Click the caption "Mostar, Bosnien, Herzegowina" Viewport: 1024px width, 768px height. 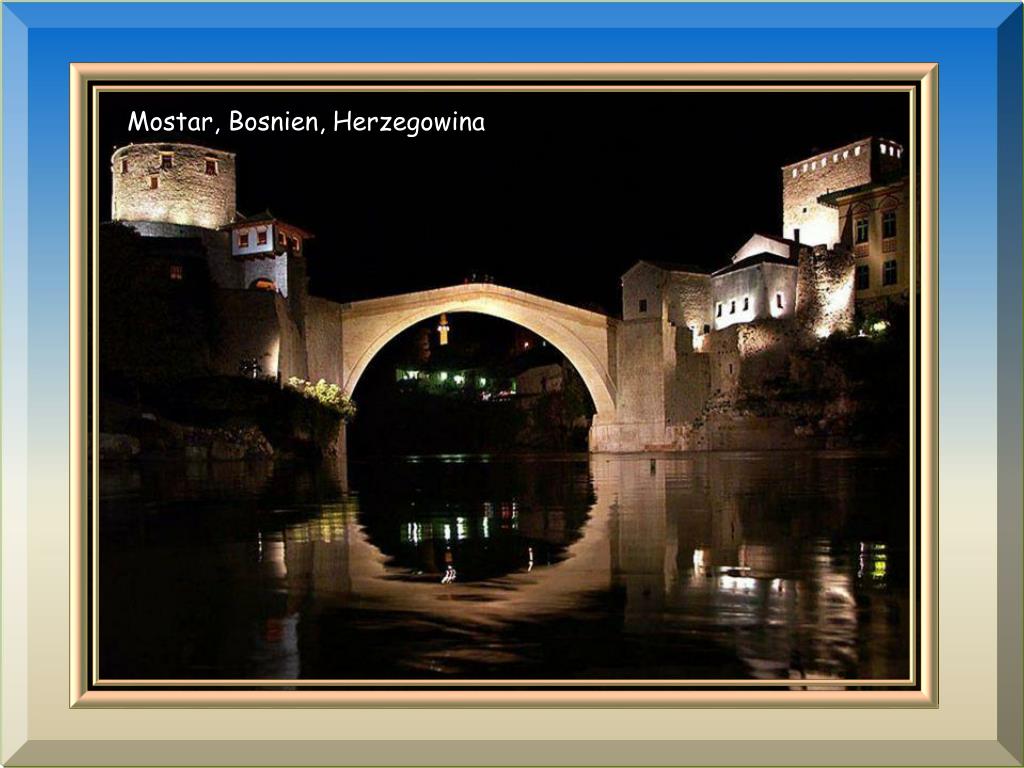coord(306,122)
